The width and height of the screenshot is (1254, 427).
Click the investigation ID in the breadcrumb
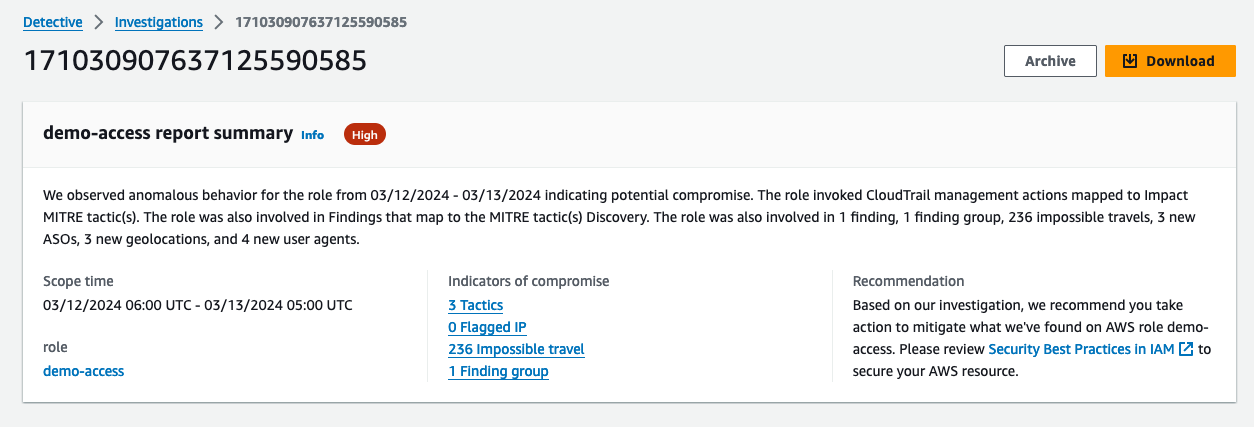pos(320,22)
